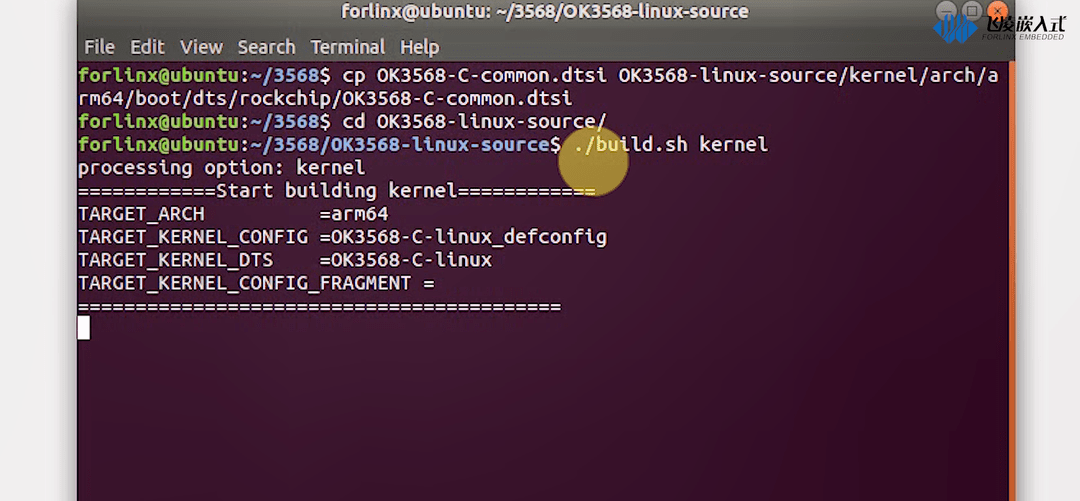The image size is (1080, 501).
Task: Click the TARGET_KERNEL_CONFIG_FRAGMENT line
Action: [x=256, y=283]
